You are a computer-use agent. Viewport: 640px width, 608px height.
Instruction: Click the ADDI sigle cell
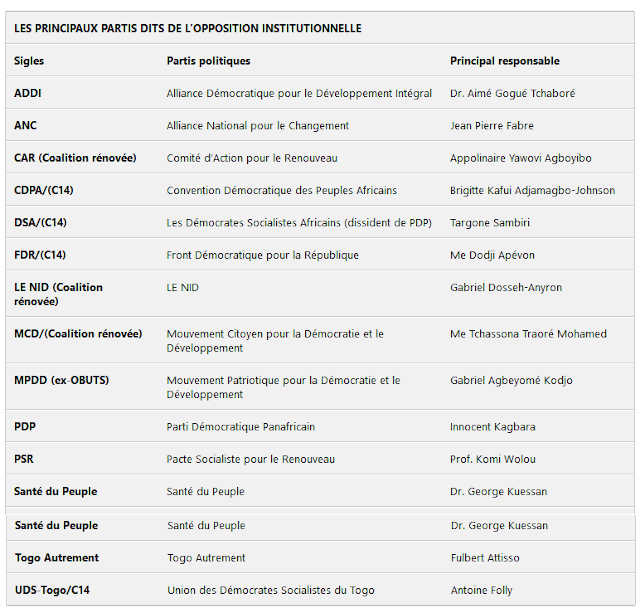click(x=28, y=93)
